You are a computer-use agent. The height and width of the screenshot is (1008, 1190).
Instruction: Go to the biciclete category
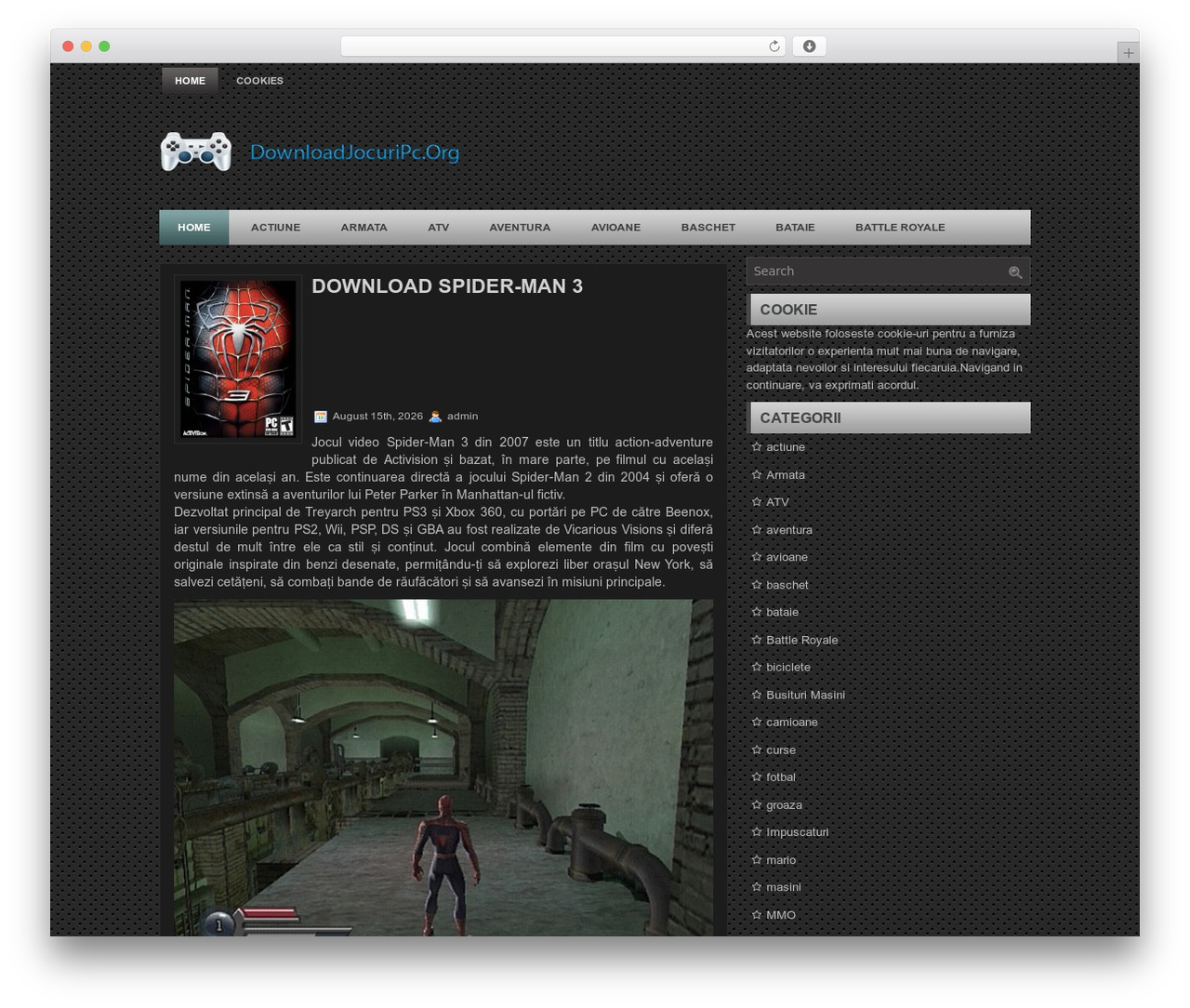pos(788,668)
